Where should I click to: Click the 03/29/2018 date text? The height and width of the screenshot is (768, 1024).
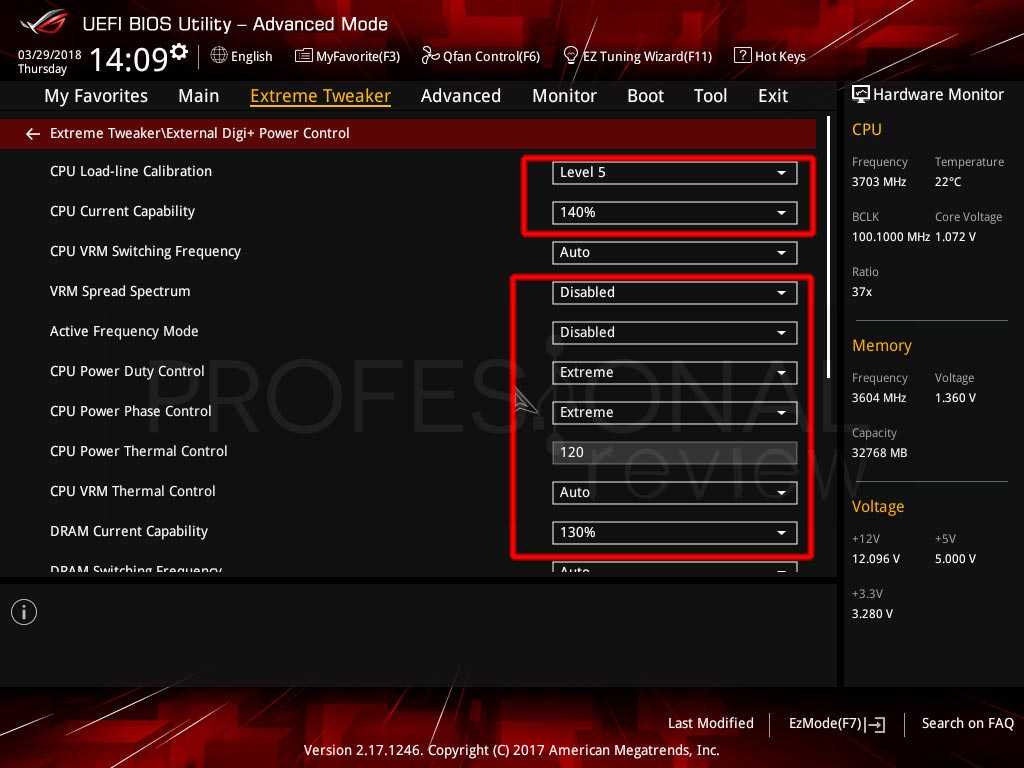pyautogui.click(x=50, y=55)
